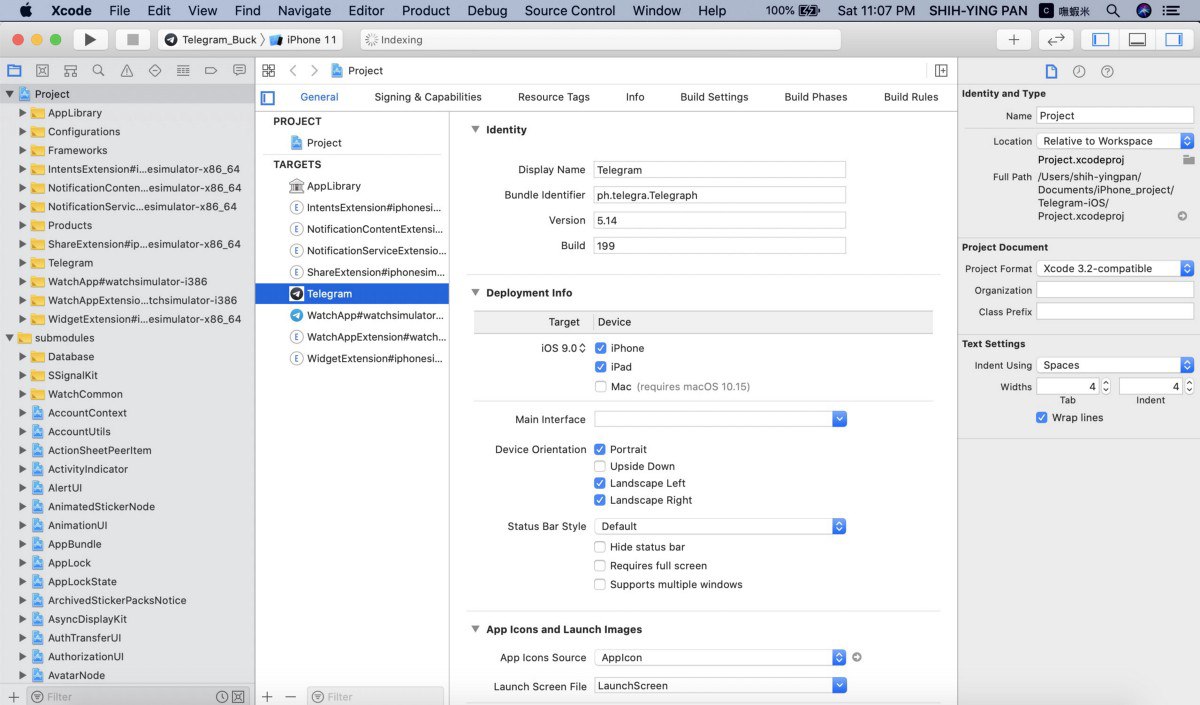
Task: Show the File inspector icon
Action: point(1051,72)
